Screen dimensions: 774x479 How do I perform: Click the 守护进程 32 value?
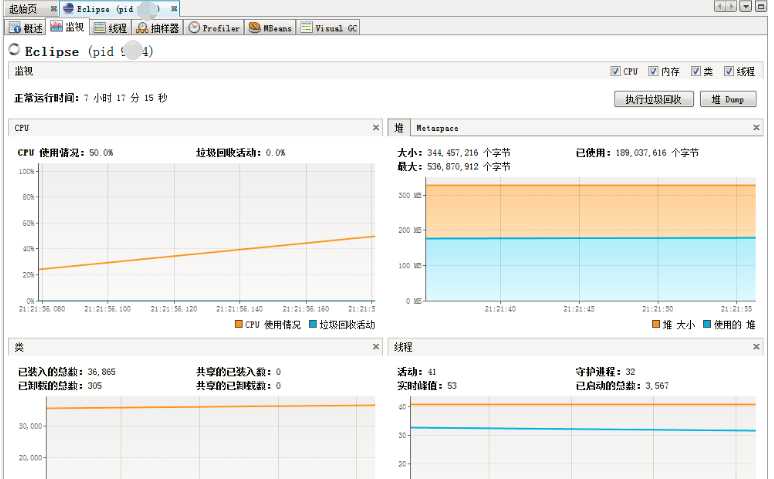630,371
